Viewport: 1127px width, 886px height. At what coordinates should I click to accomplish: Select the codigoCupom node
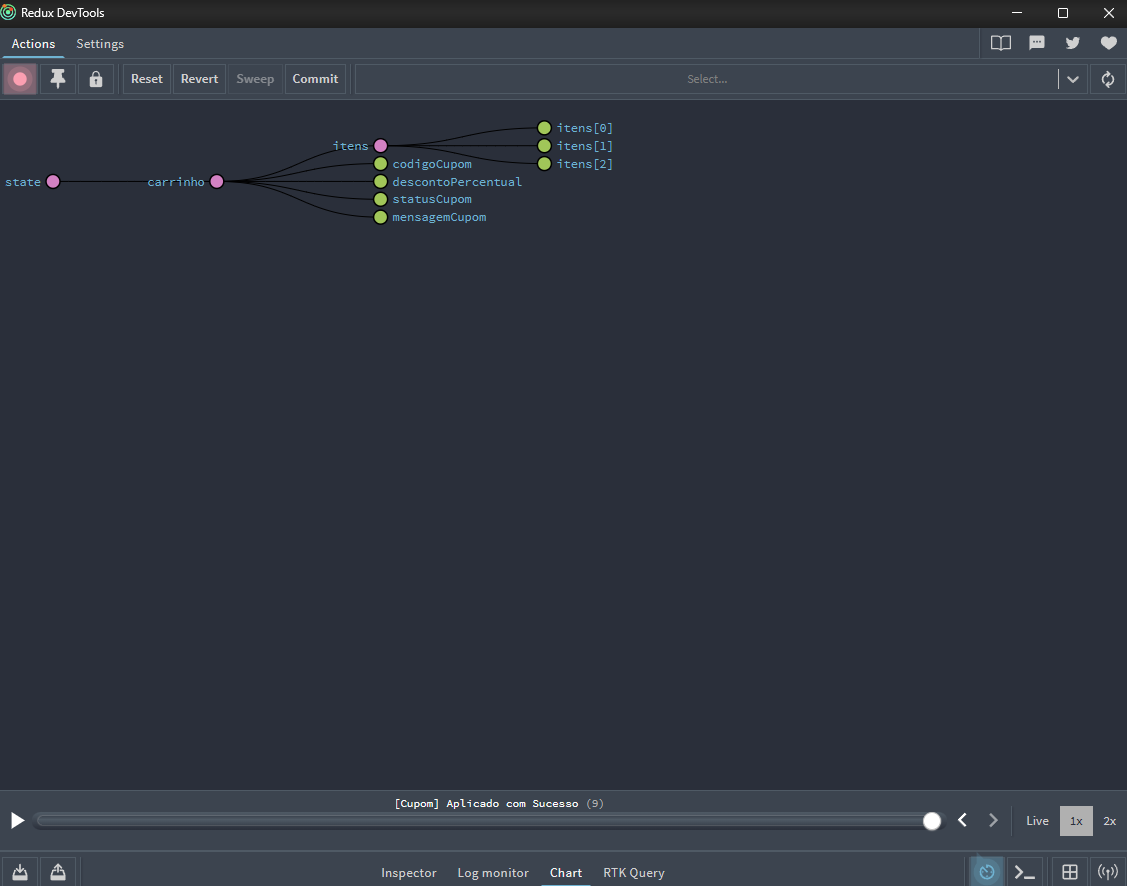(381, 164)
